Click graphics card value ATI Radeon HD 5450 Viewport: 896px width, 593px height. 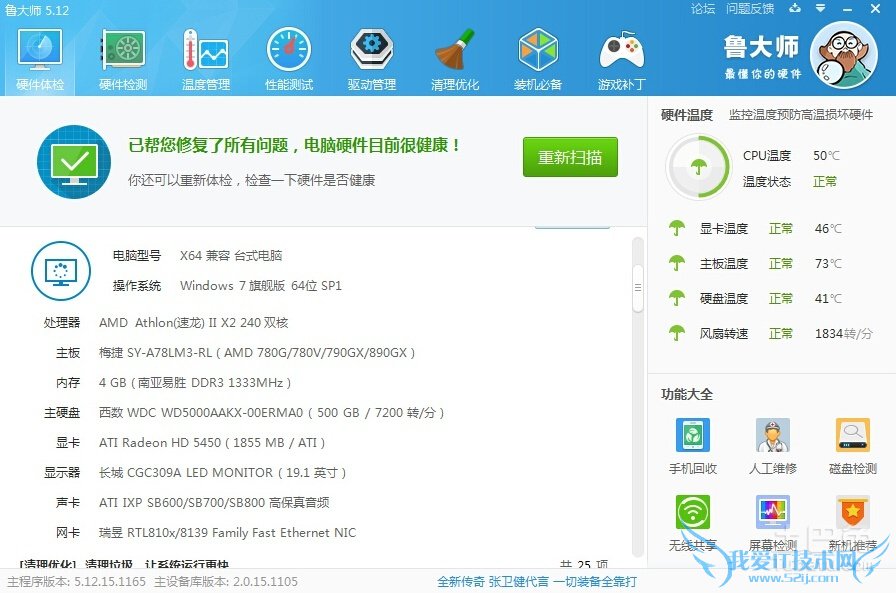click(212, 443)
